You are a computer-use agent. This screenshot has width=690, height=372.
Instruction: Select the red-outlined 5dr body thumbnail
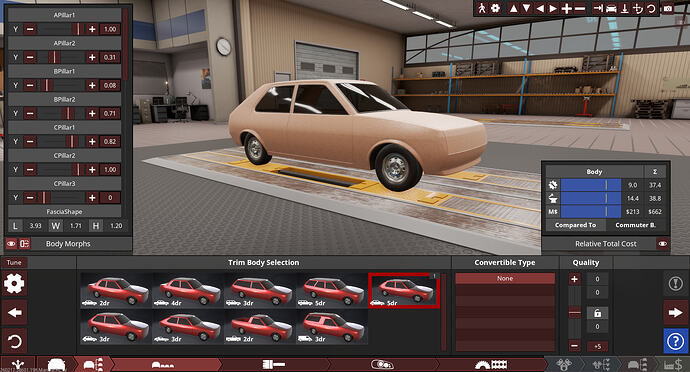coord(404,290)
